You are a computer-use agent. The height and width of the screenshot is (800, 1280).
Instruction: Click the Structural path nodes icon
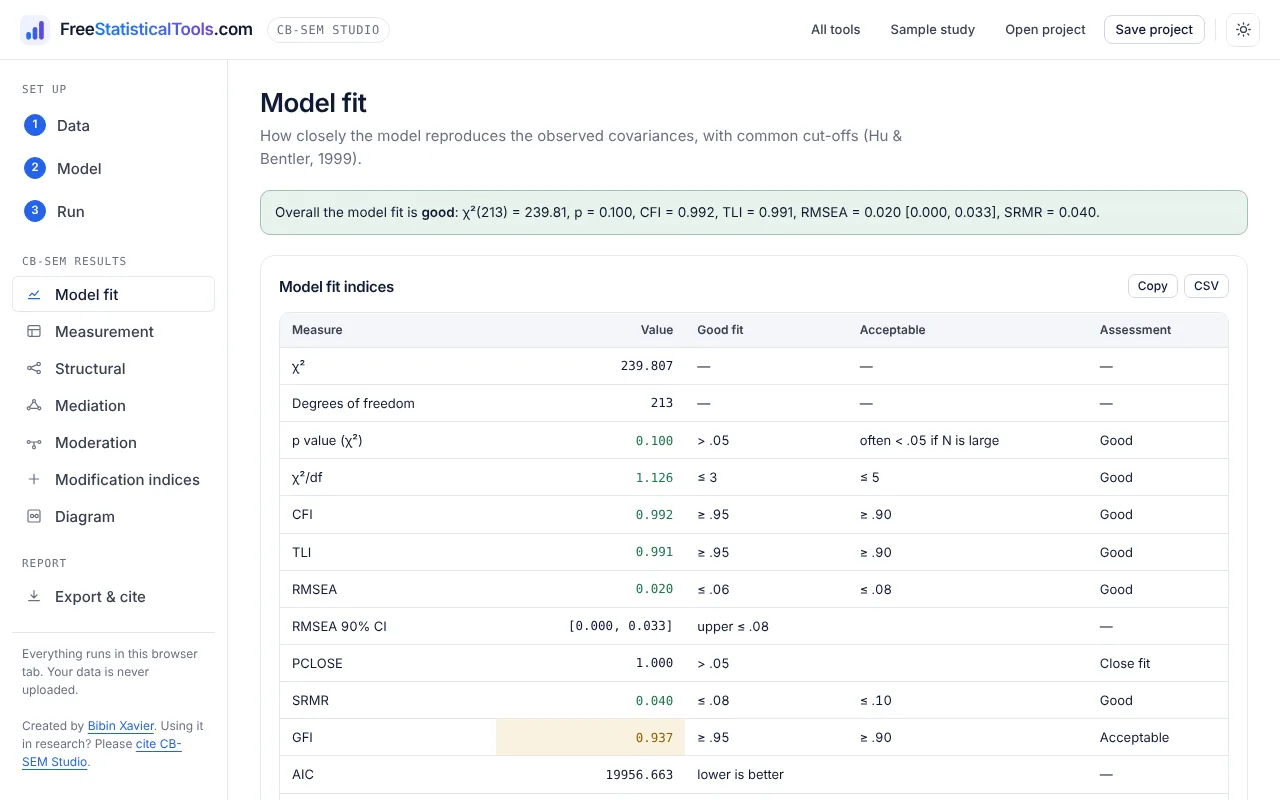pyautogui.click(x=34, y=369)
